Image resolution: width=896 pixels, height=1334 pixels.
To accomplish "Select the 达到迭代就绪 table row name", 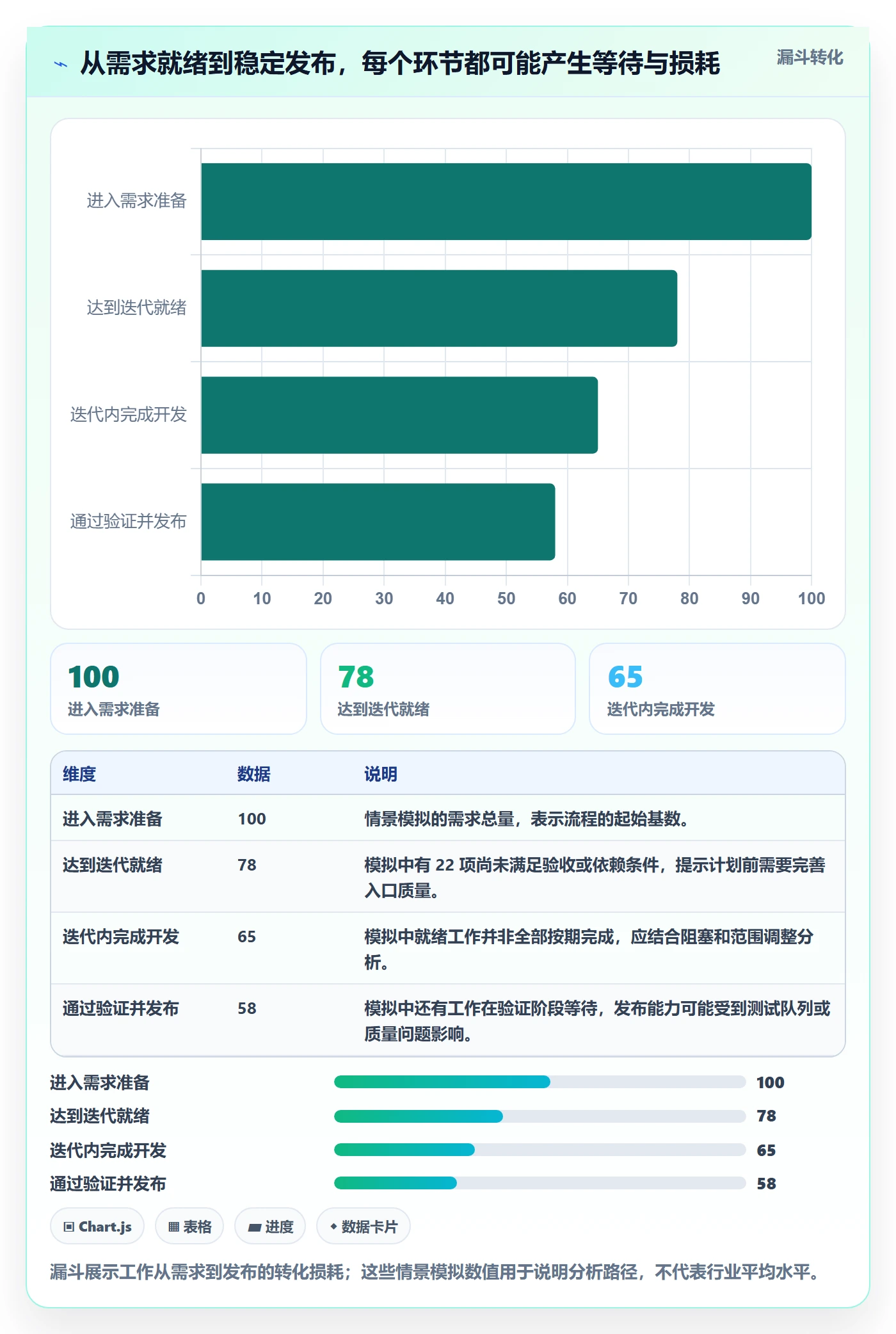I will pyautogui.click(x=113, y=865).
